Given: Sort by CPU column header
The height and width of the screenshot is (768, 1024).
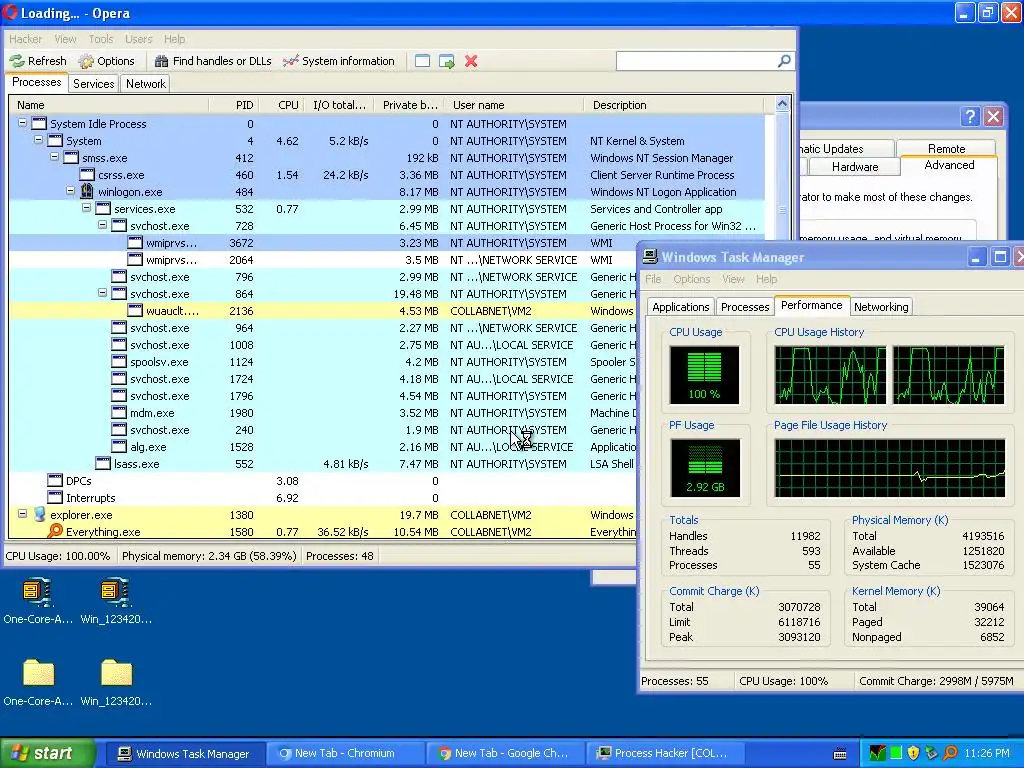Looking at the screenshot, I should pyautogui.click(x=282, y=104).
